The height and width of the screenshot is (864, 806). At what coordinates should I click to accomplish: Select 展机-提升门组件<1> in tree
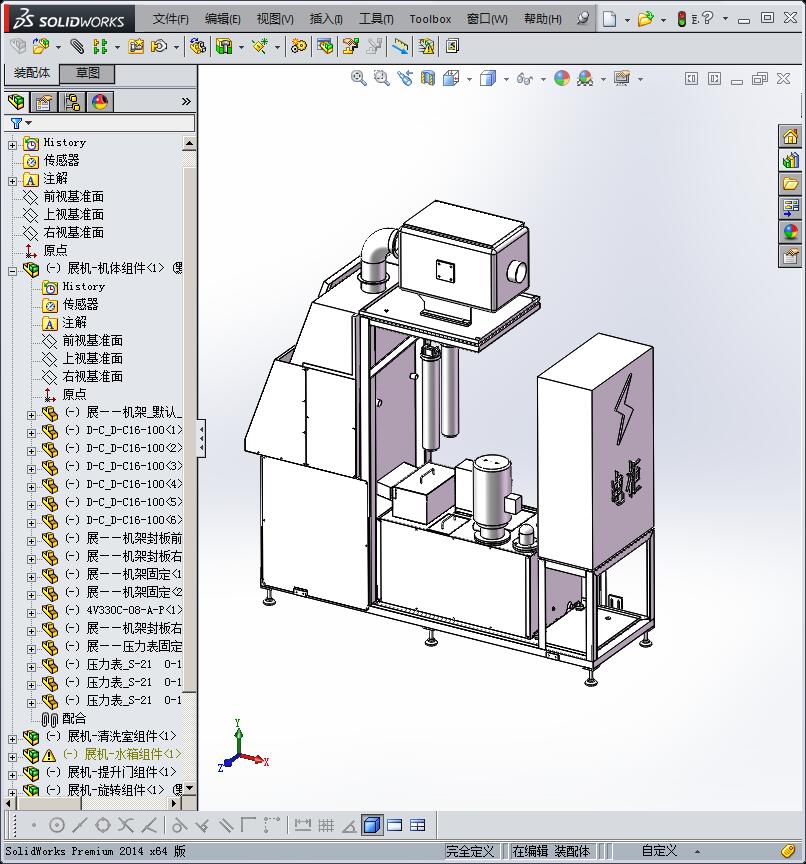(x=121, y=772)
